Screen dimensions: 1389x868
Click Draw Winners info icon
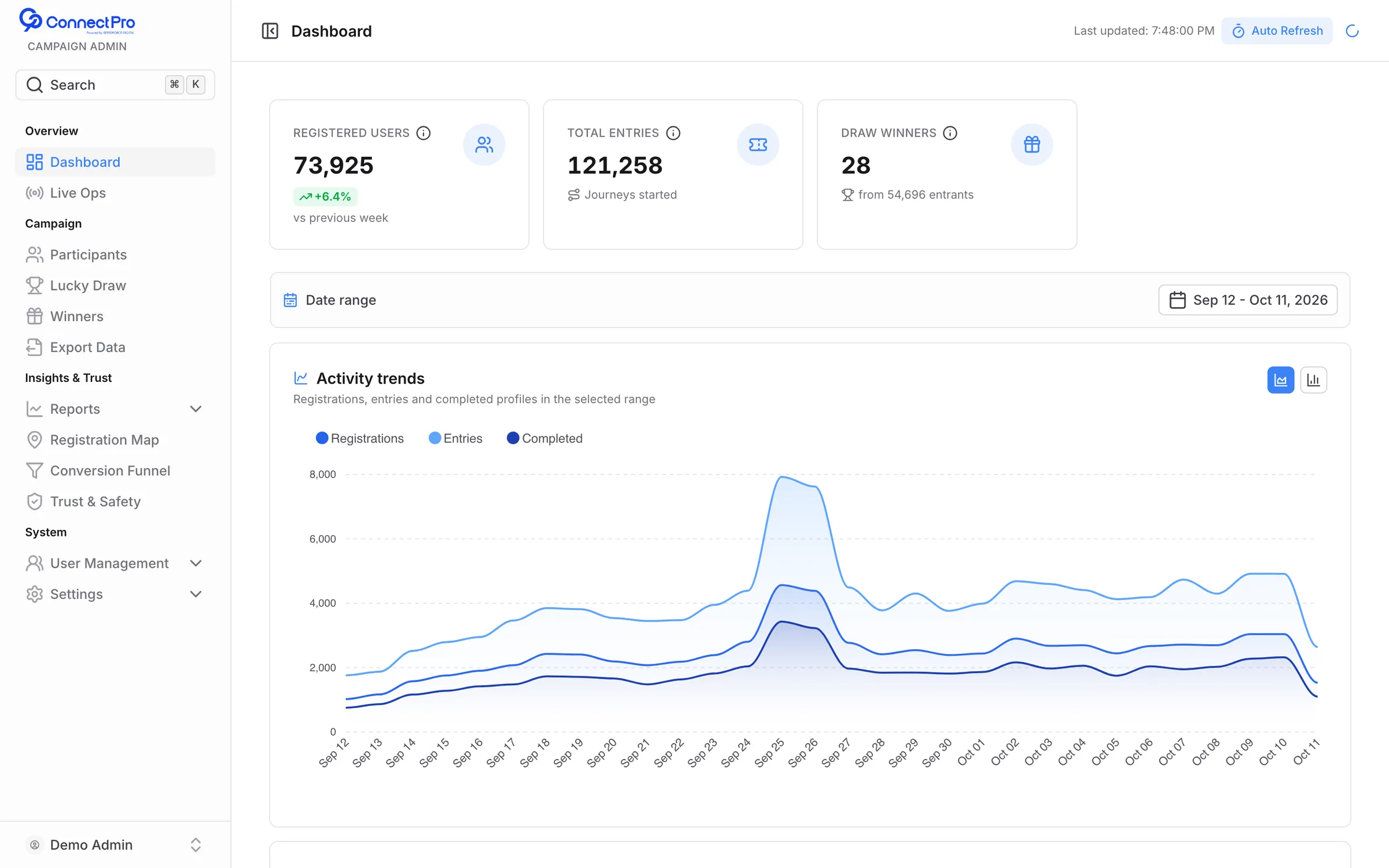click(950, 133)
